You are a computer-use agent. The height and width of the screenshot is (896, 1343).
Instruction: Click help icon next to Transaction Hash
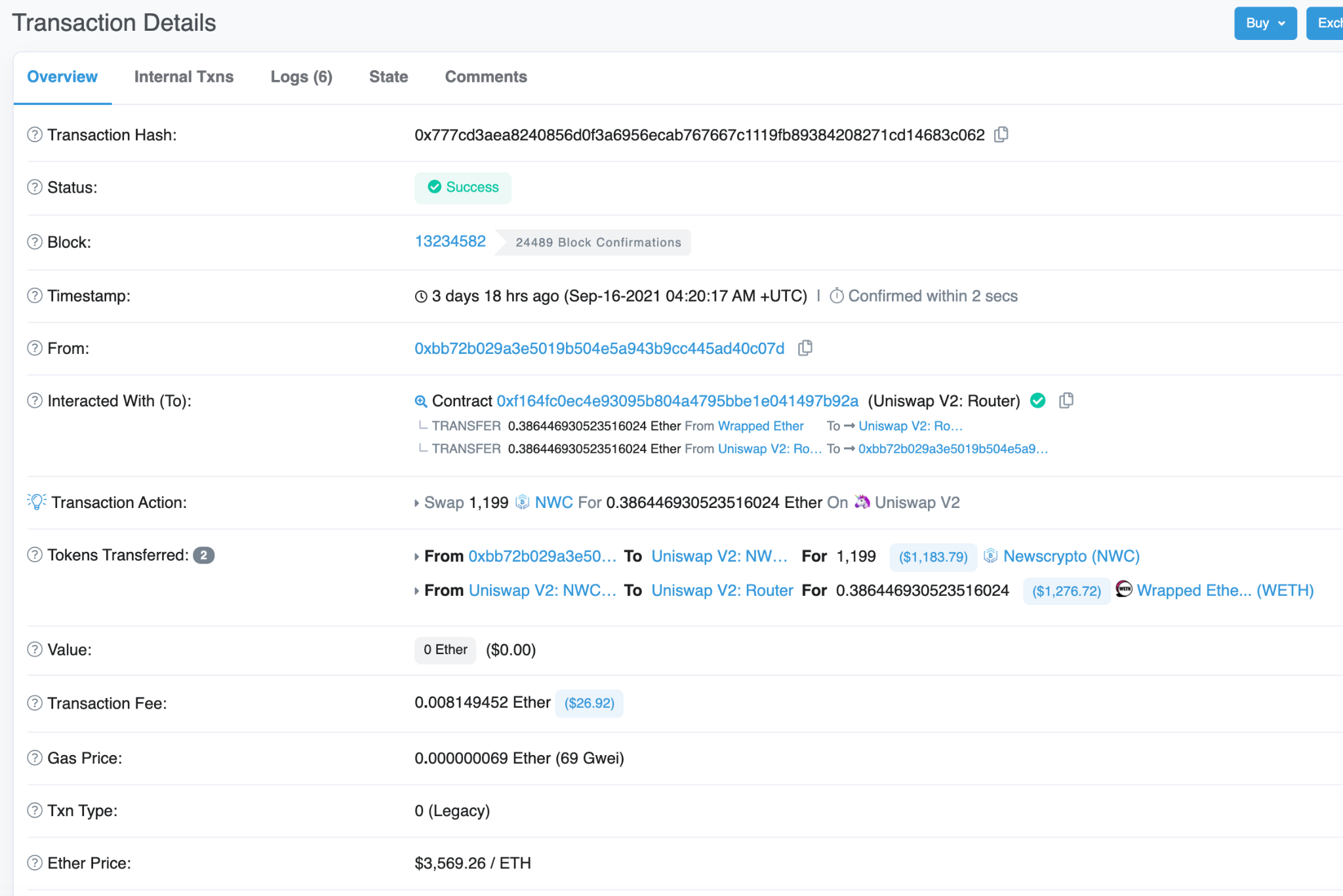(35, 134)
